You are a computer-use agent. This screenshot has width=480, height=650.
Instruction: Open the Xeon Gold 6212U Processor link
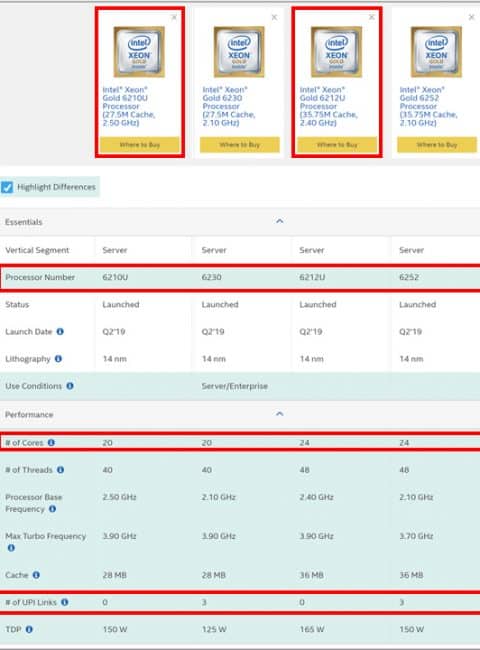[x=329, y=106]
